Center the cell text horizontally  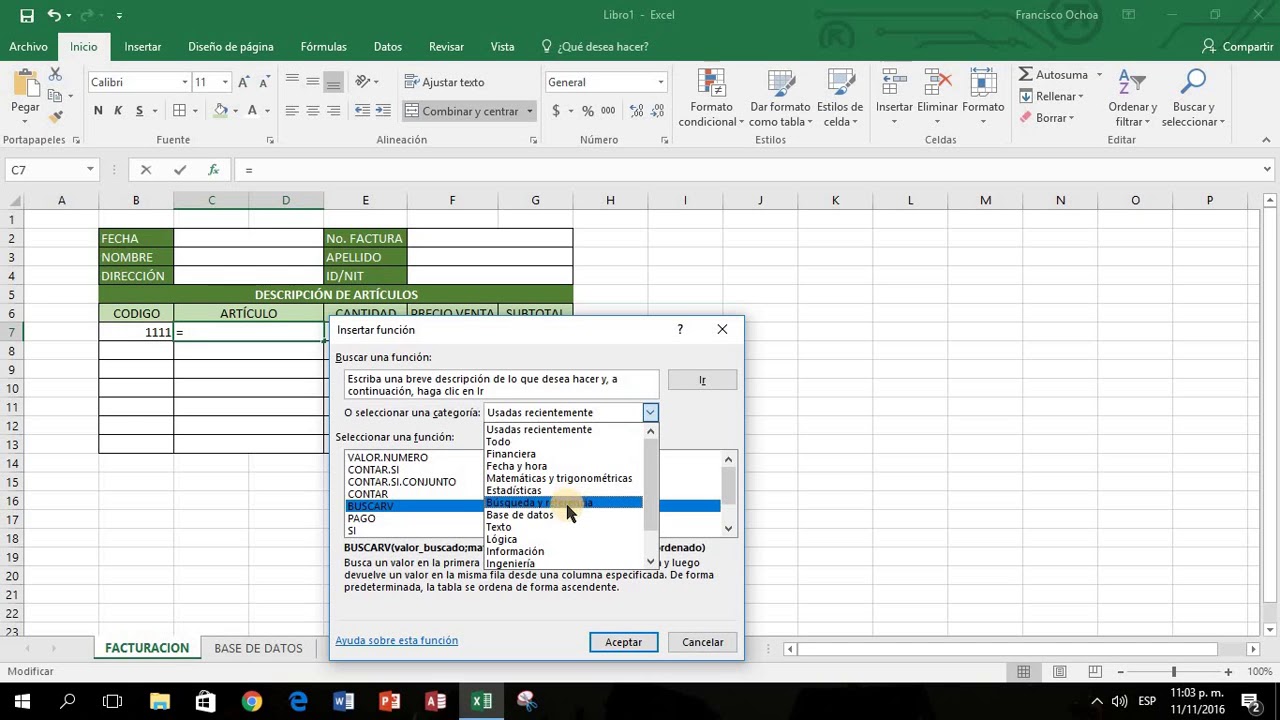pyautogui.click(x=313, y=111)
